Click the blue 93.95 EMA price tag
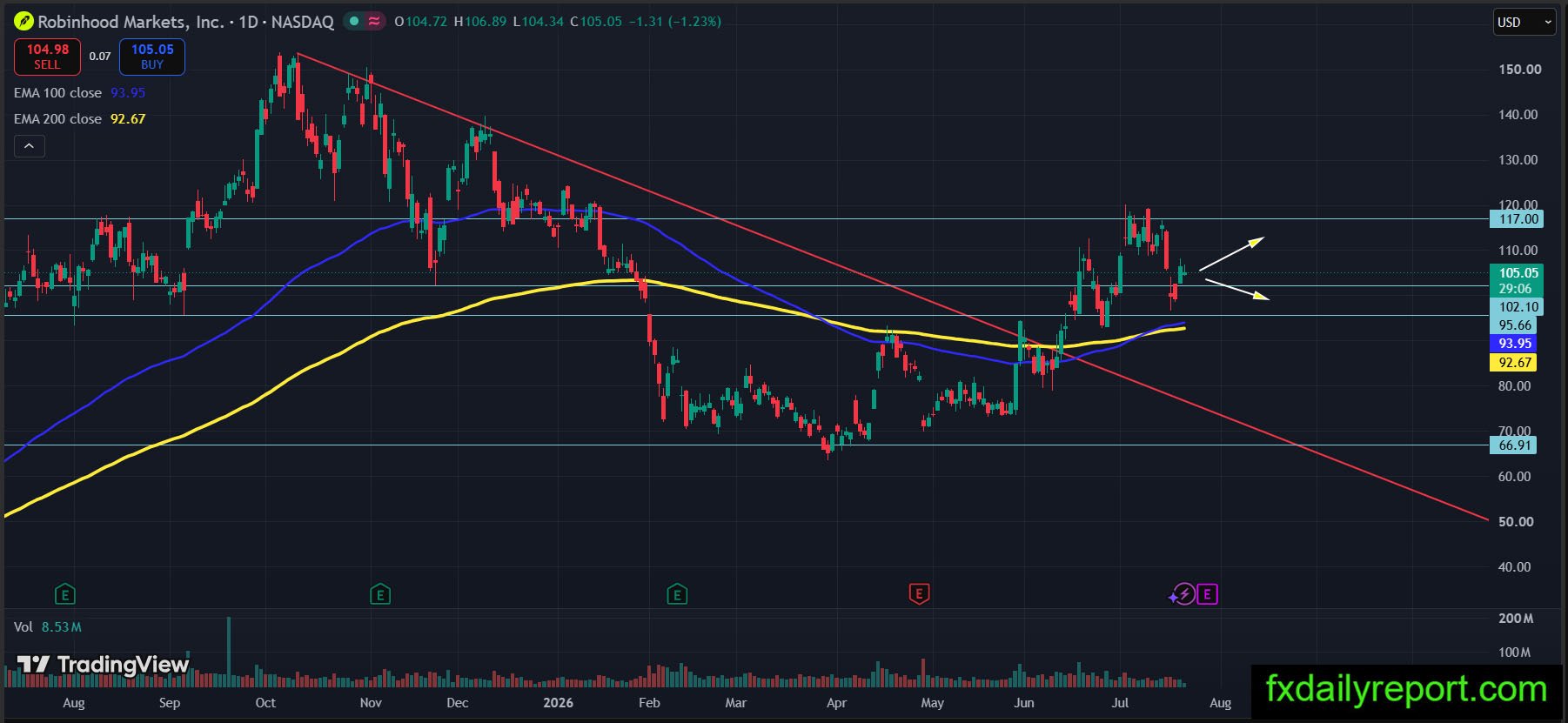This screenshot has height=723, width=1568. pos(1514,344)
